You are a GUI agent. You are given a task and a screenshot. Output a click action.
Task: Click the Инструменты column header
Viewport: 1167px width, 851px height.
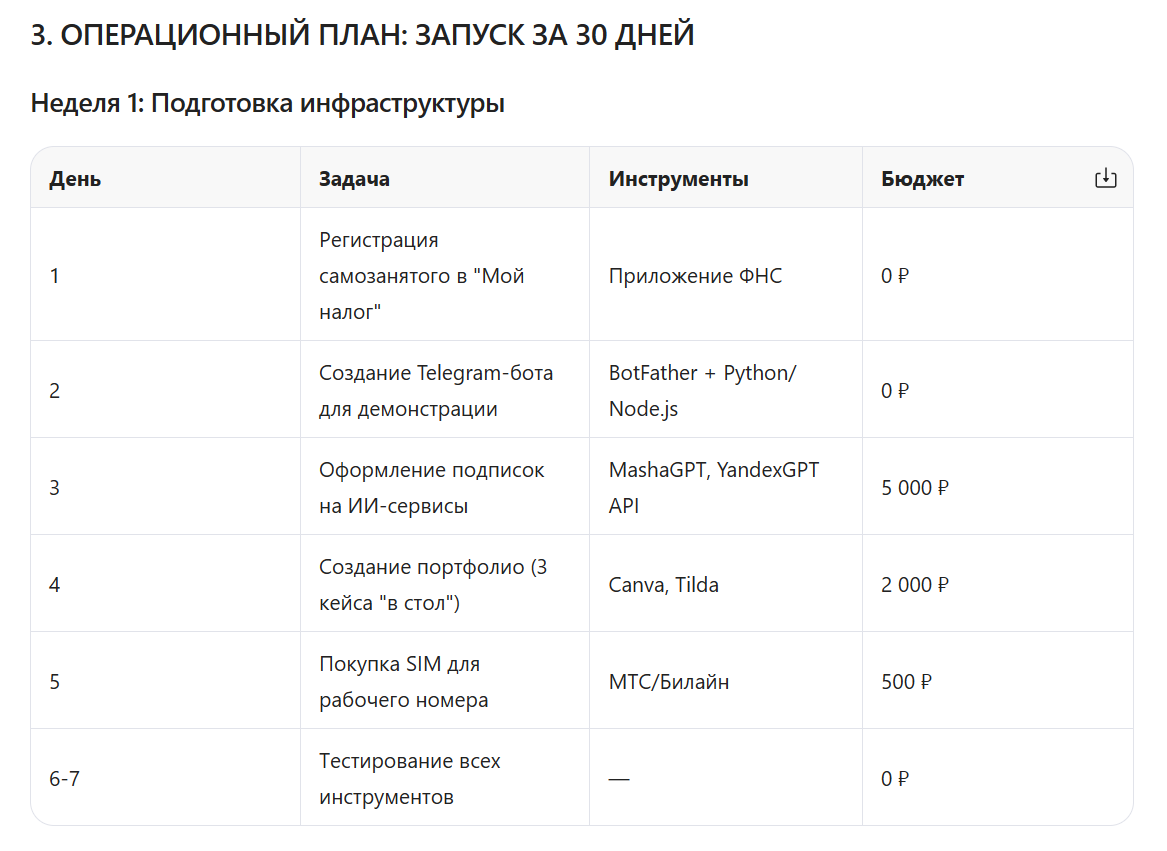(x=679, y=179)
